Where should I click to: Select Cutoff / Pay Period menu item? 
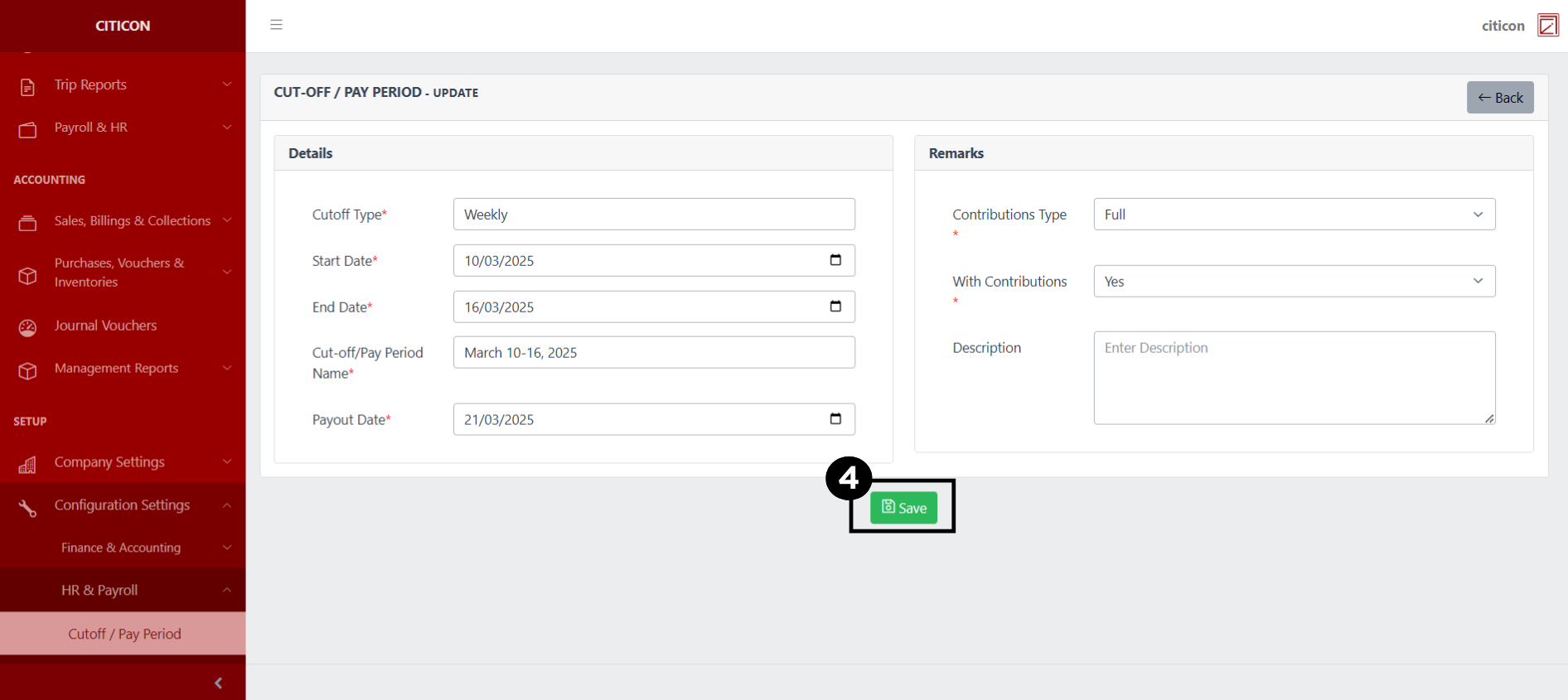coord(124,634)
